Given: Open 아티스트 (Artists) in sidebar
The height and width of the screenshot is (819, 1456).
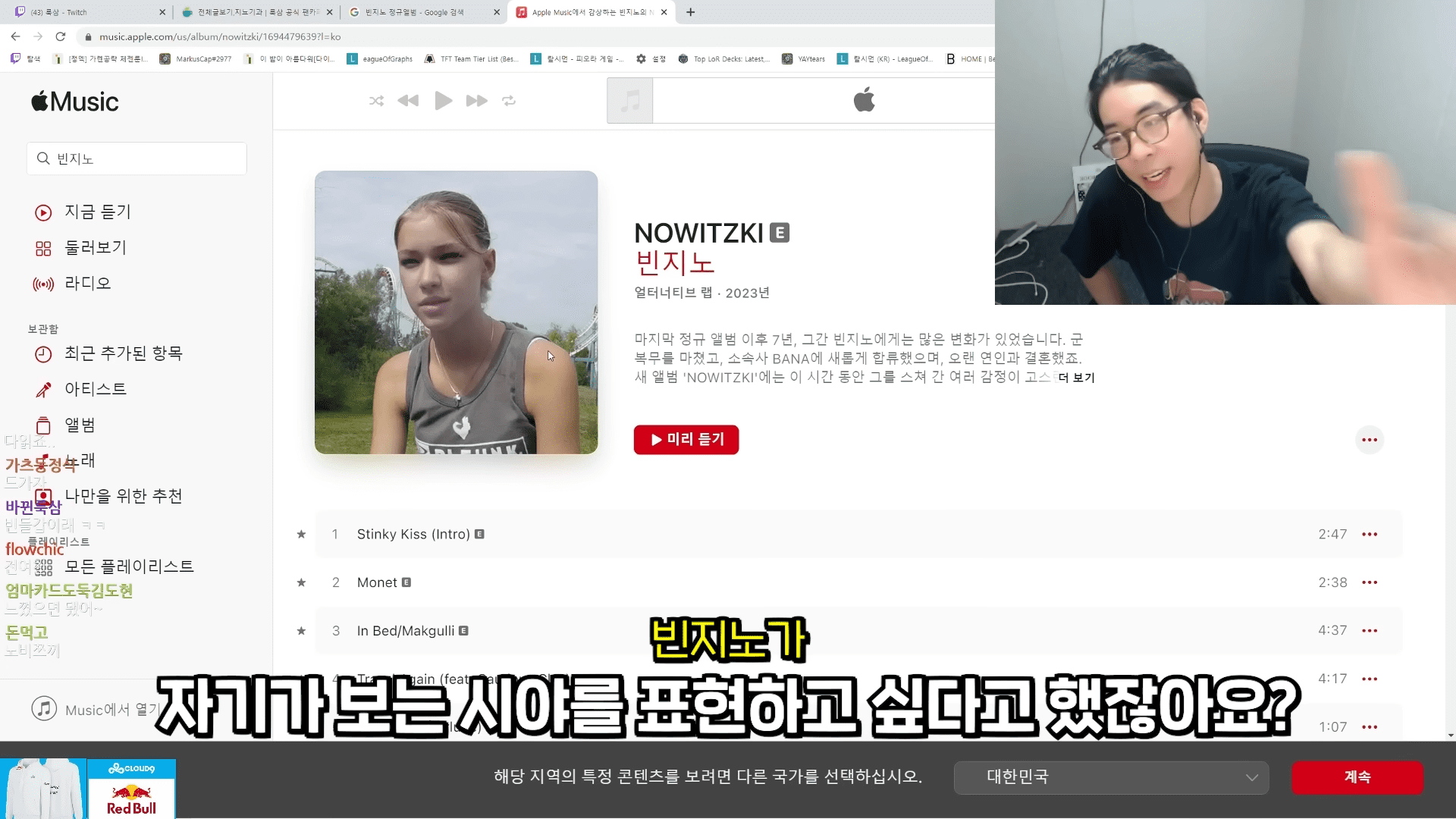Looking at the screenshot, I should 95,390.
